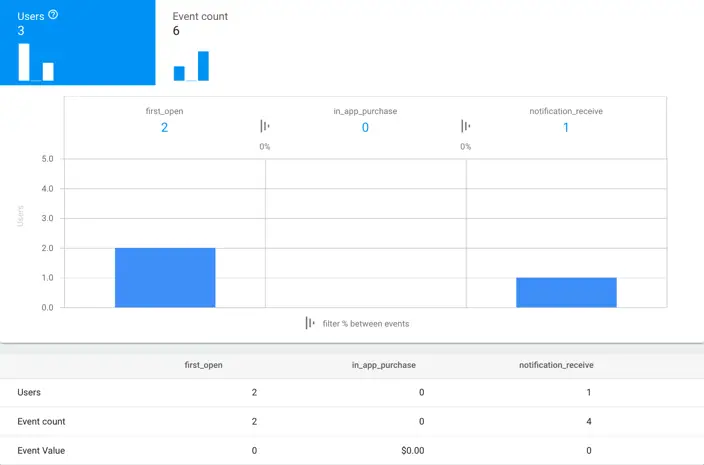Image resolution: width=704 pixels, height=465 pixels.
Task: Click notification_receive event count cell showing 4
Action: coord(588,422)
